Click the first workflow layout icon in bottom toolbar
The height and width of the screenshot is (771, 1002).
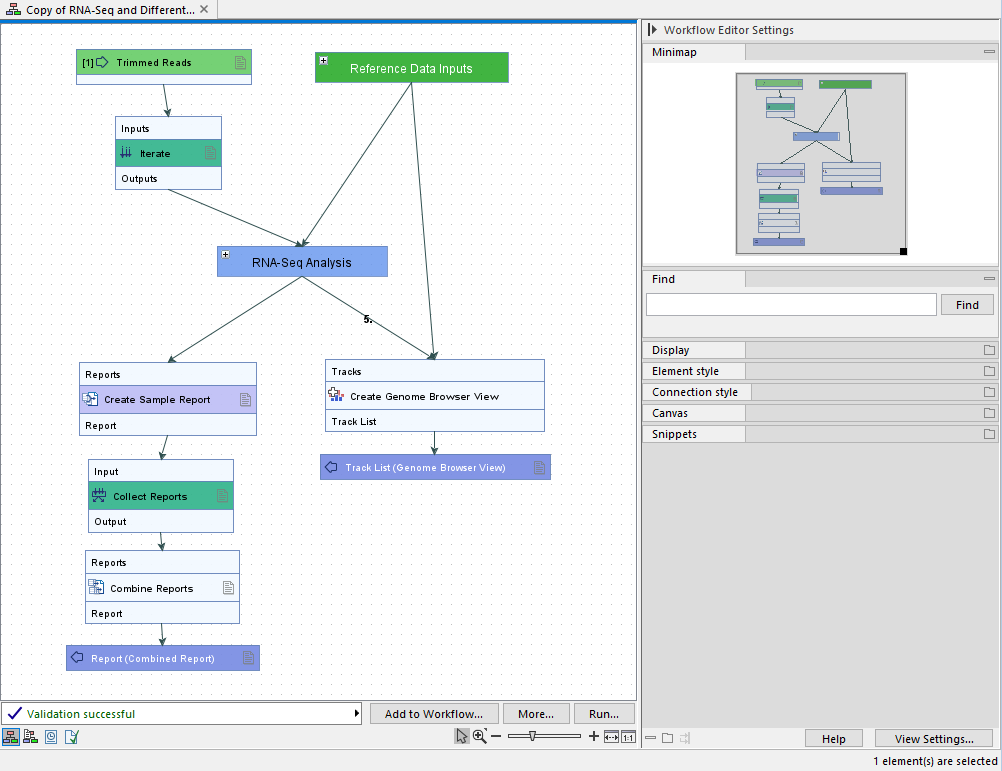coord(11,737)
